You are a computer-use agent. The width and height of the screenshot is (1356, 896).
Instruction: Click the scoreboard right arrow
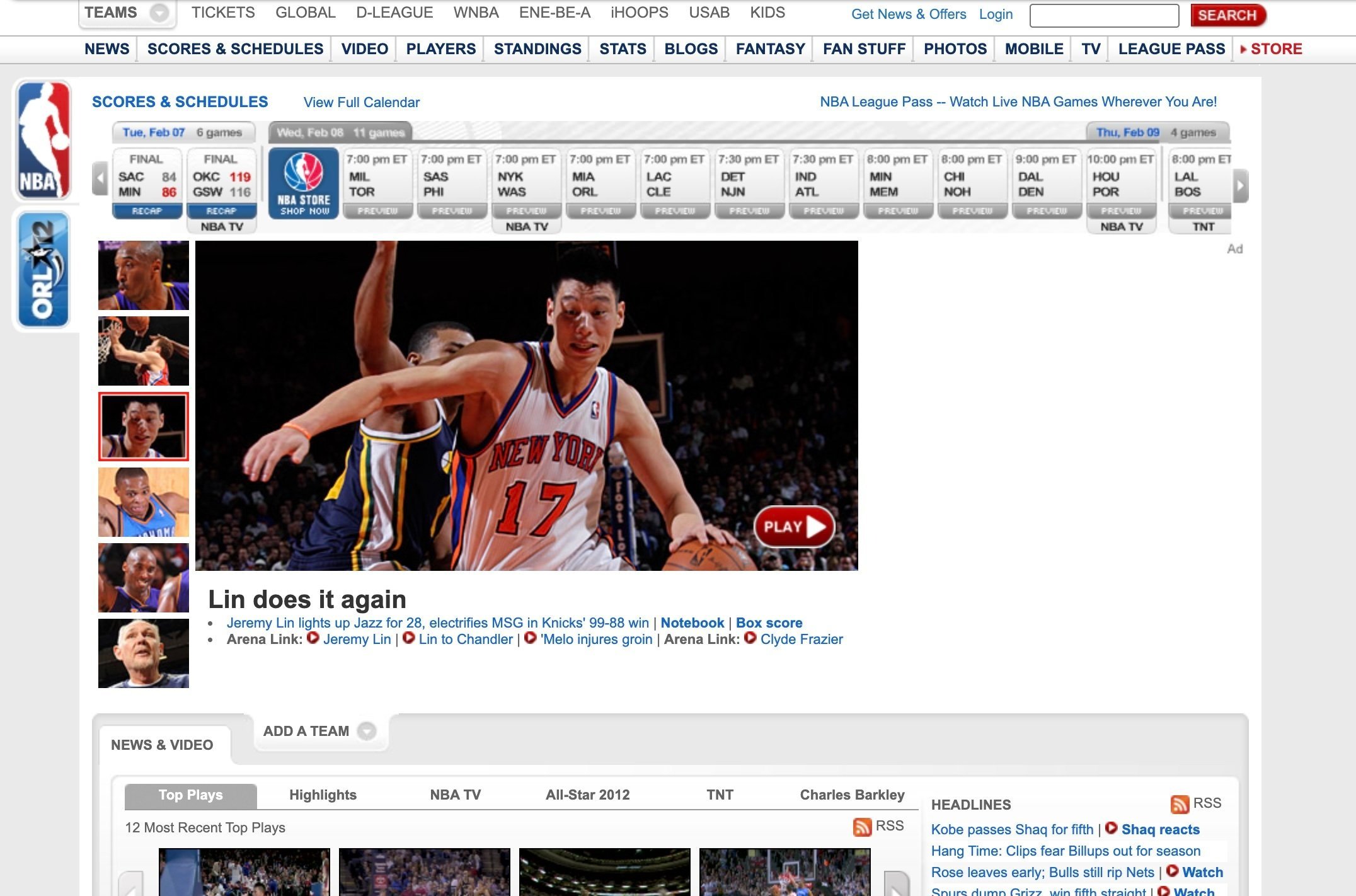pyautogui.click(x=1240, y=186)
